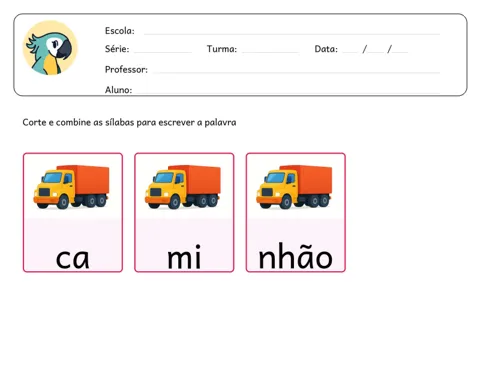The image size is (480, 384).
Task: Click the Aluno blank line
Action: (287, 93)
